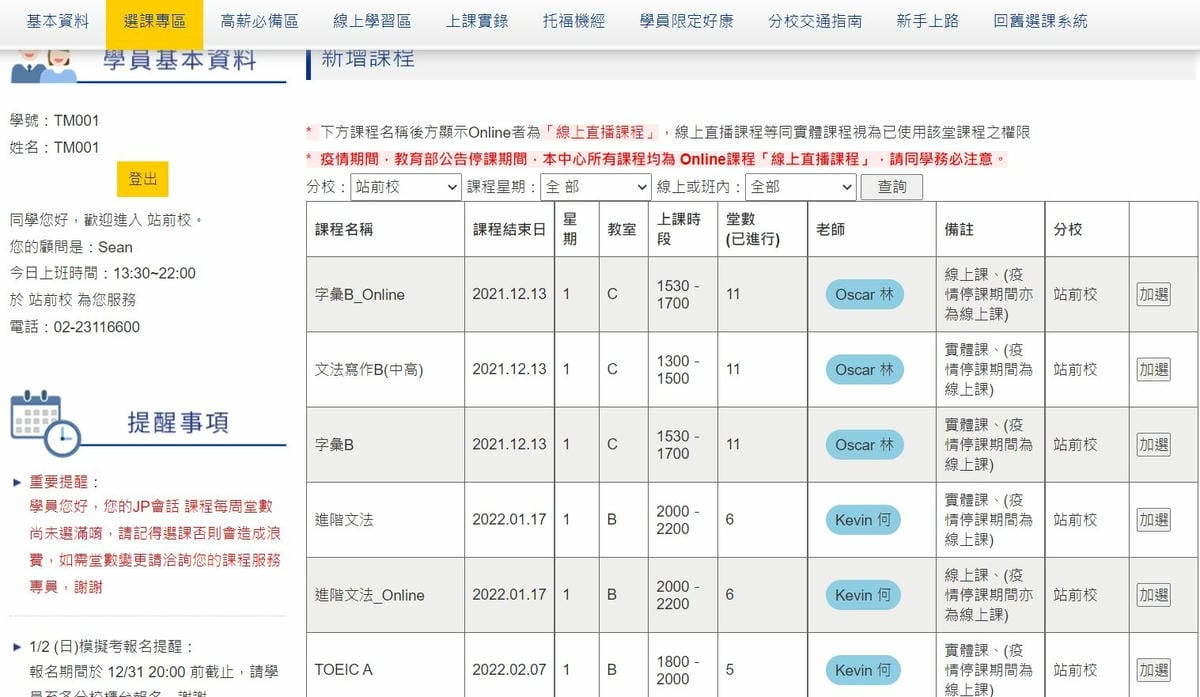The width and height of the screenshot is (1200, 697).
Task: Click 加選 for 文法寫作B(中高)
Action: click(1153, 369)
